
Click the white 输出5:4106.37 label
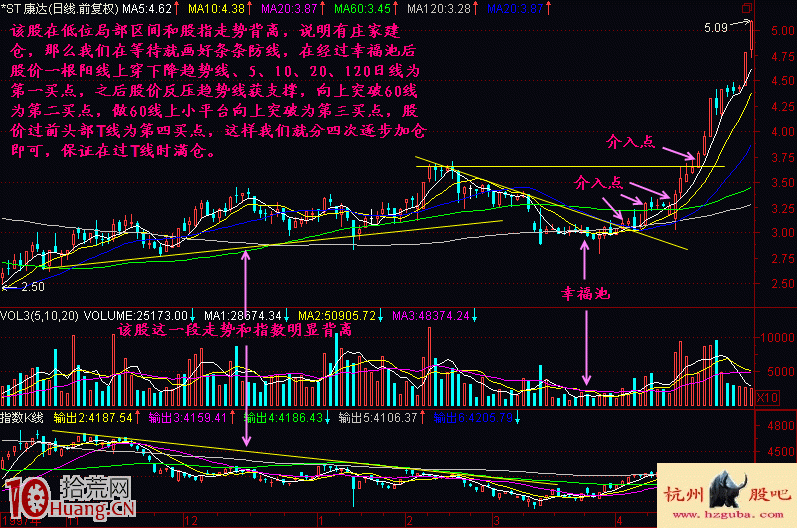(378, 418)
